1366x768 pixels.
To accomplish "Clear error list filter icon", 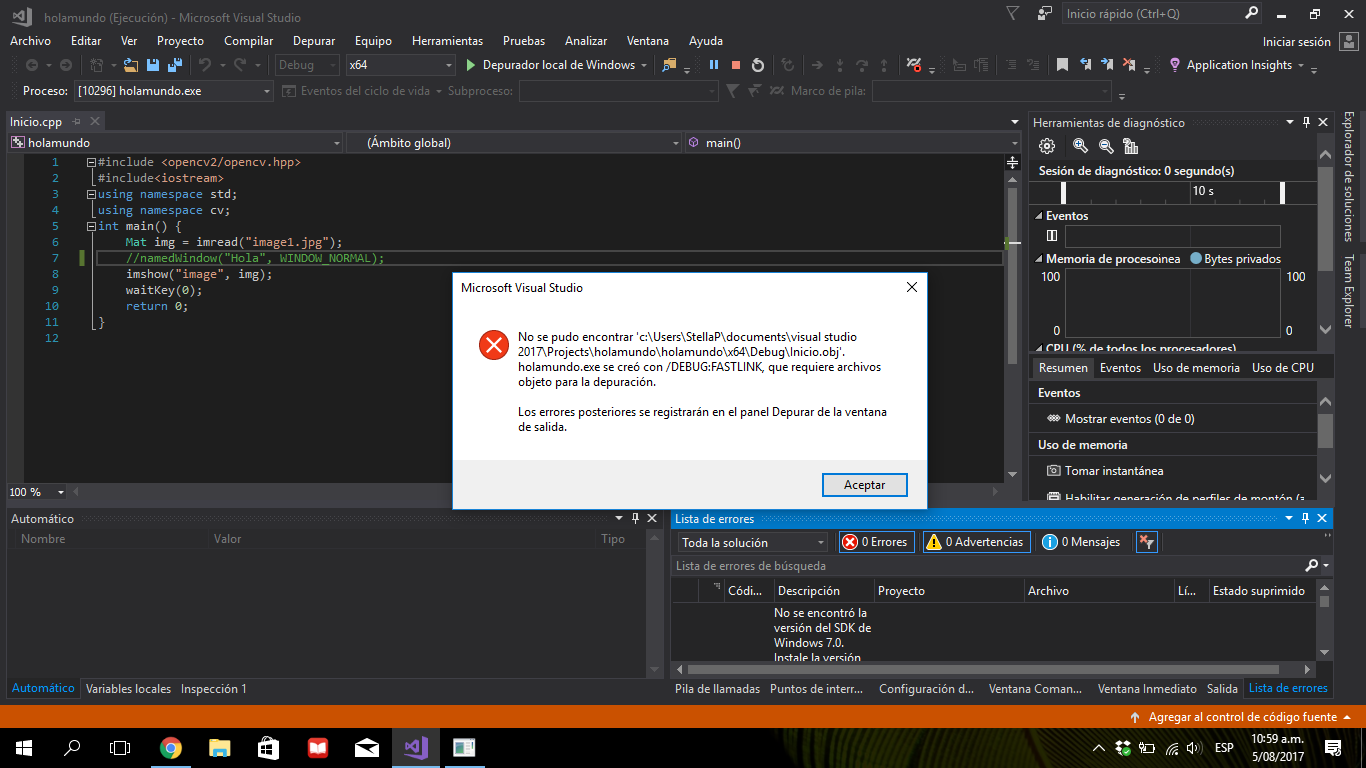I will point(1147,542).
